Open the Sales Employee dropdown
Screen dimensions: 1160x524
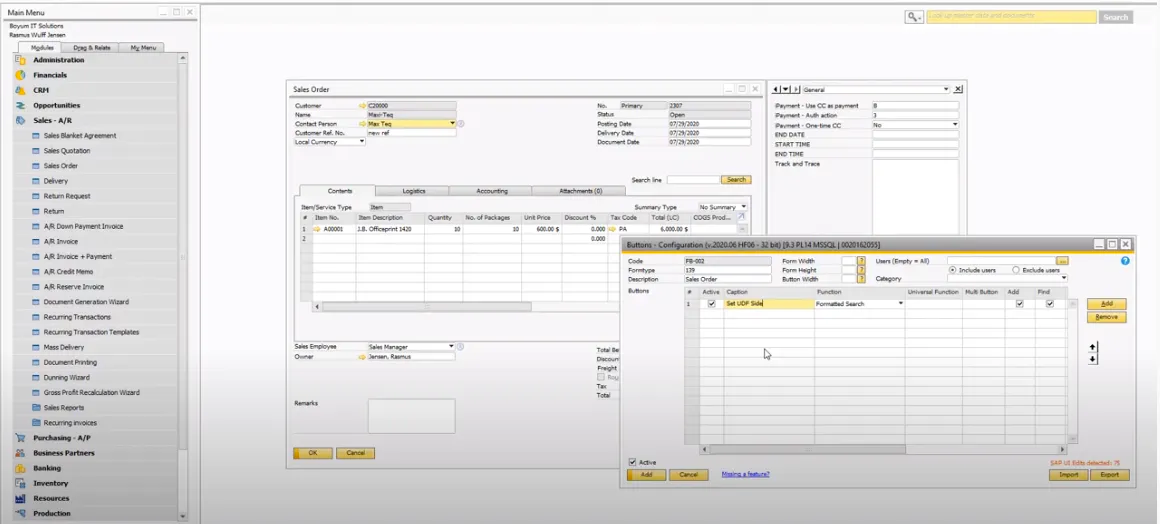[x=451, y=346]
